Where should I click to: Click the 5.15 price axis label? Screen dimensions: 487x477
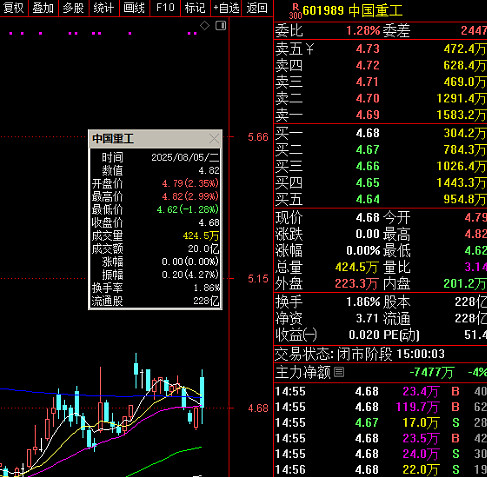pyautogui.click(x=258, y=278)
